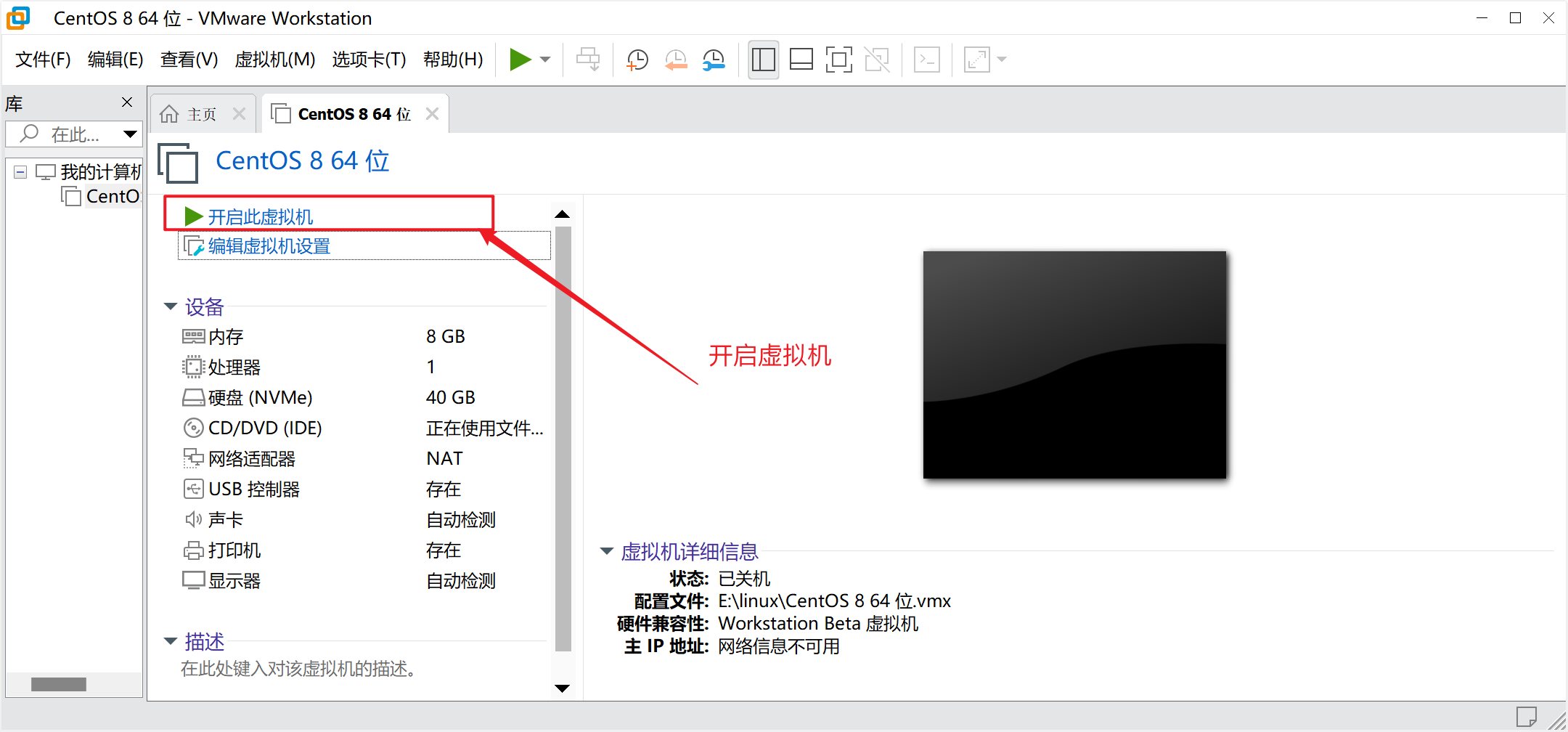Screen dimensions: 1568x732
Task: Click the 40 GB disk value
Action: tap(451, 398)
